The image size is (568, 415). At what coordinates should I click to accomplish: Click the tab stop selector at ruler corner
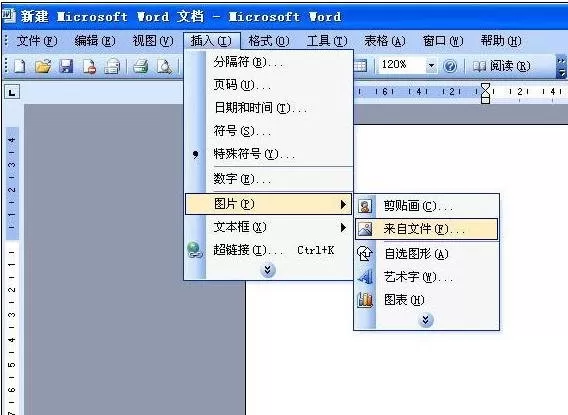click(12, 92)
